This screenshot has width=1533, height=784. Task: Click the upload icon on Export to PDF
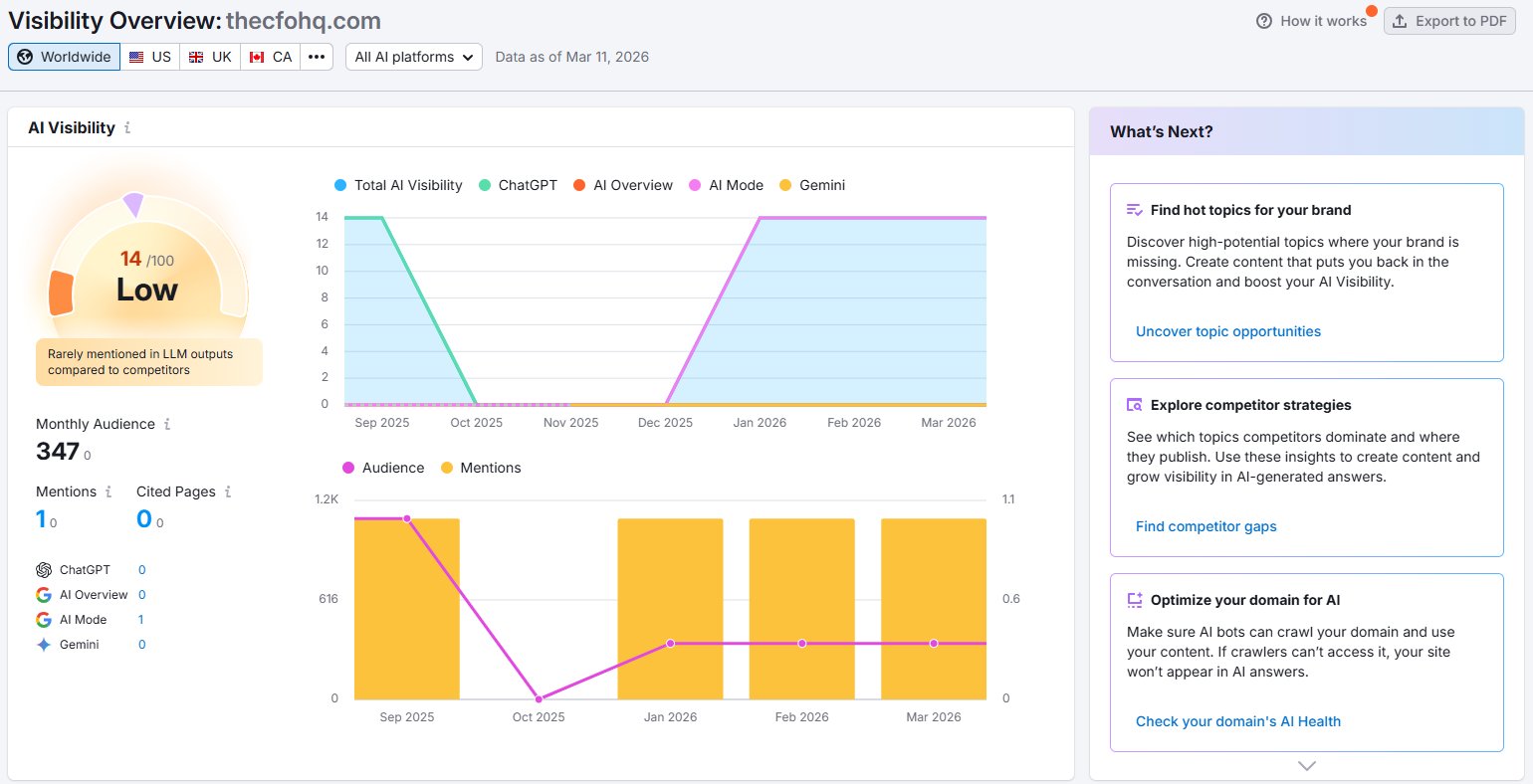click(x=1400, y=21)
